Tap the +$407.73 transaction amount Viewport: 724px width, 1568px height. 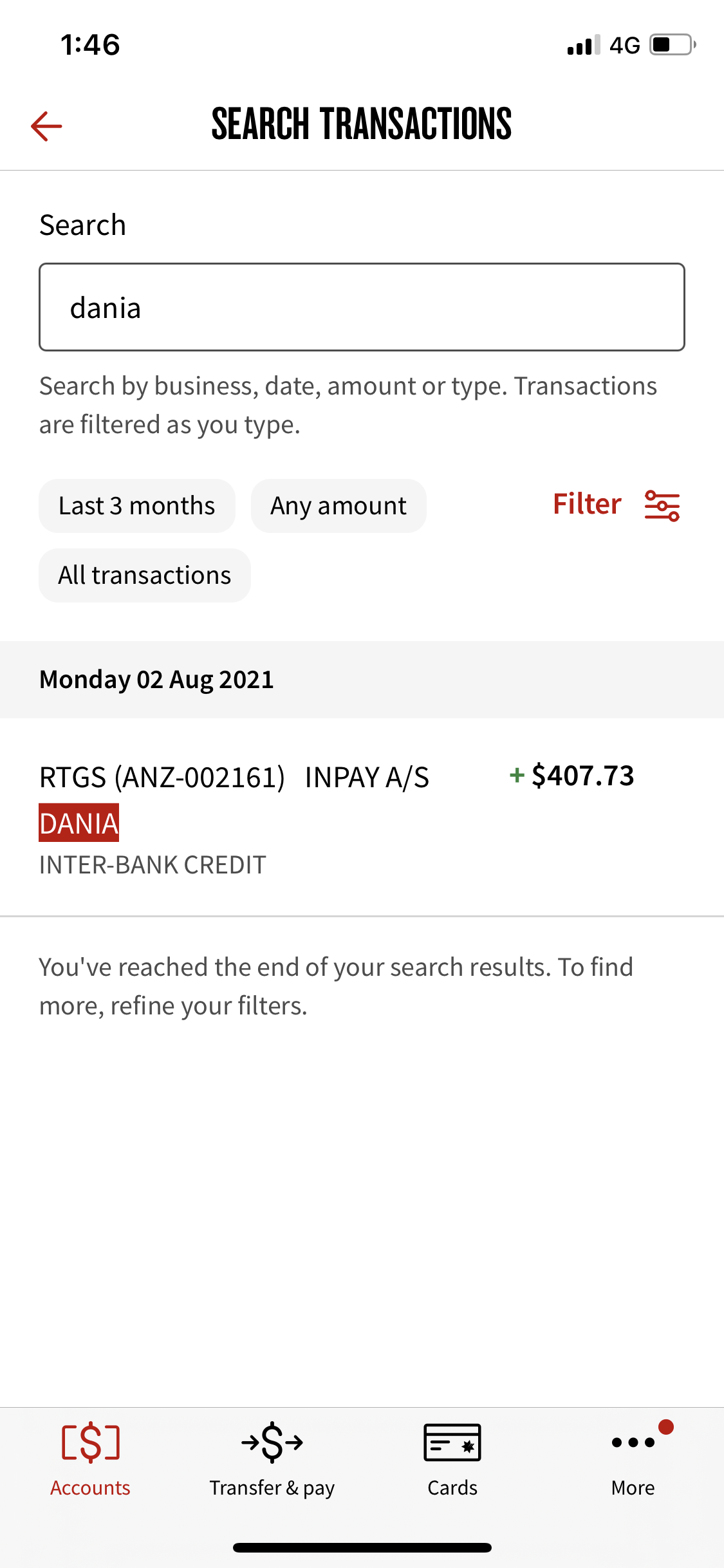click(x=572, y=776)
